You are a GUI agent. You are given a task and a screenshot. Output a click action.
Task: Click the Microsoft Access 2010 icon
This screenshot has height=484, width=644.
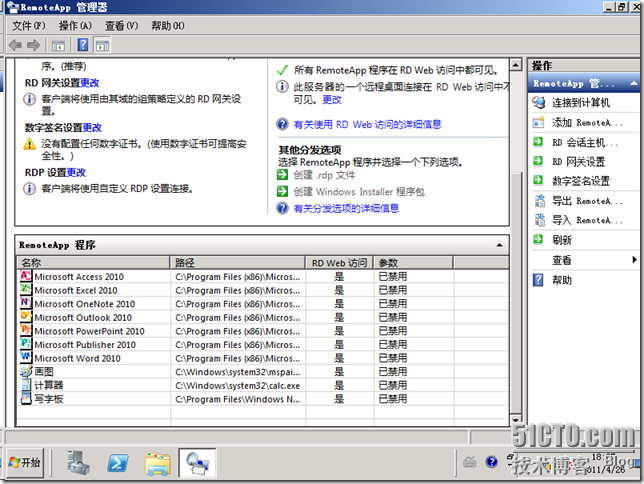[26, 276]
